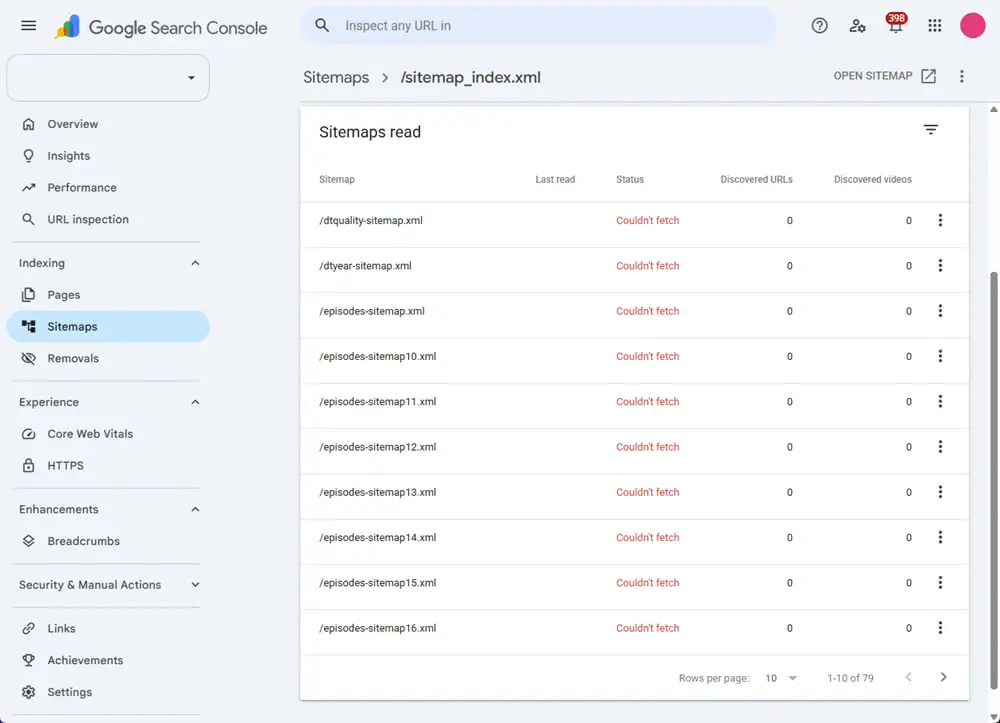Open user and permissions settings icon

pos(857,26)
